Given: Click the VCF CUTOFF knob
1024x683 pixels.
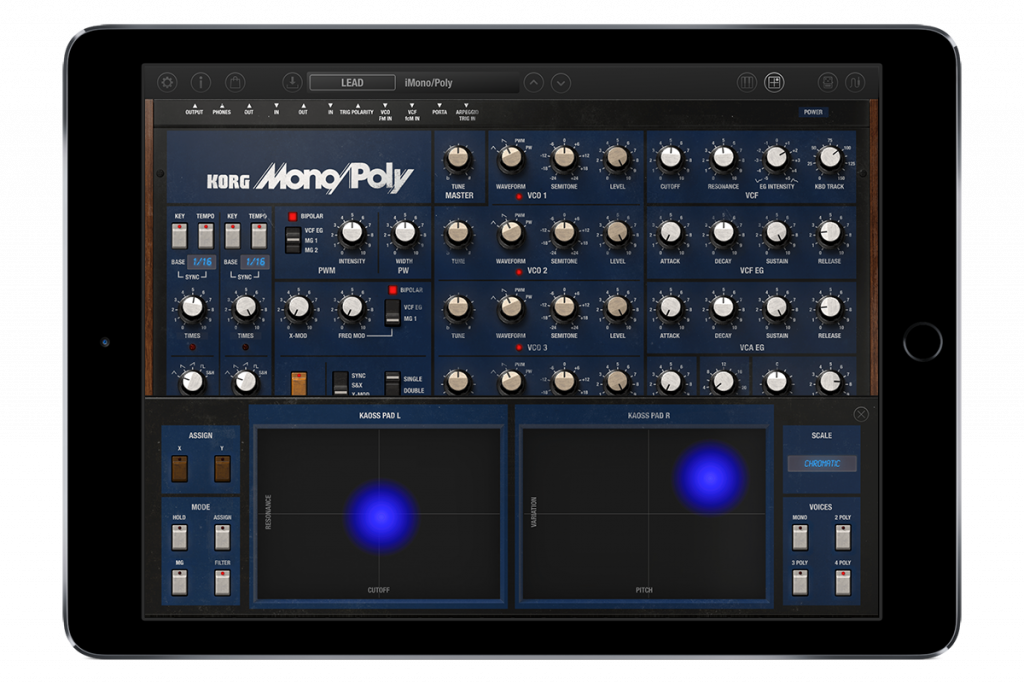Looking at the screenshot, I should pyautogui.click(x=670, y=158).
